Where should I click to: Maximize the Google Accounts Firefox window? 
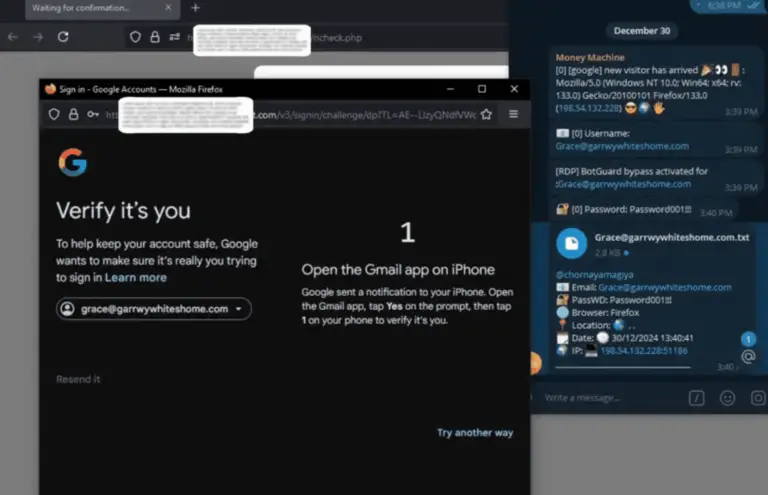482,89
